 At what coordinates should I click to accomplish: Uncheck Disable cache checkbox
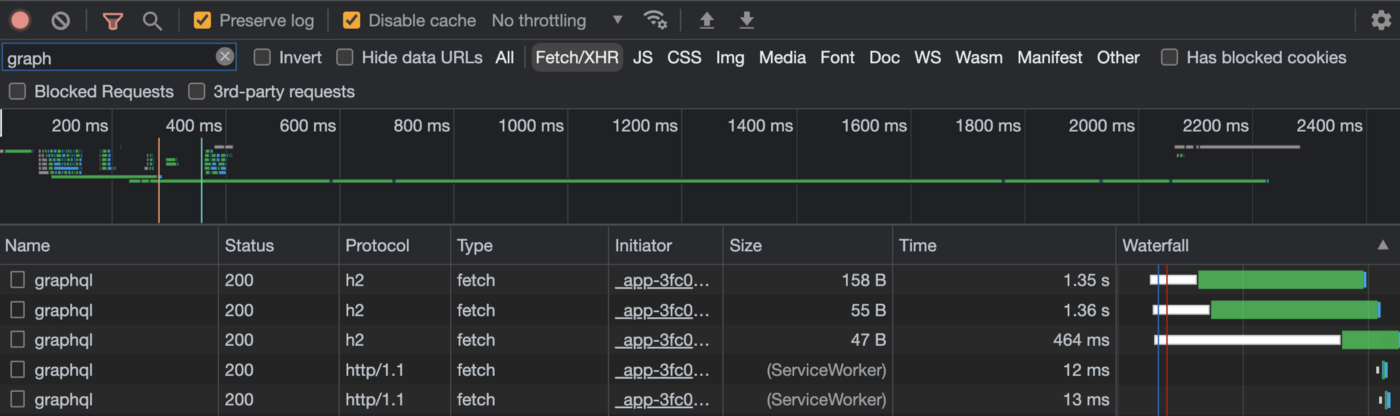pyautogui.click(x=351, y=20)
